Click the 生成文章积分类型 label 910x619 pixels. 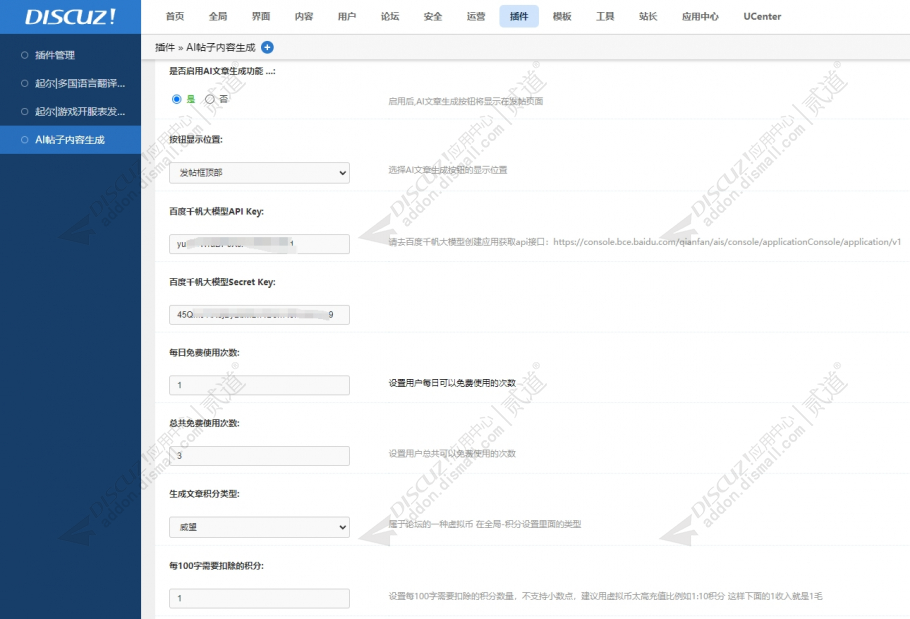204,494
